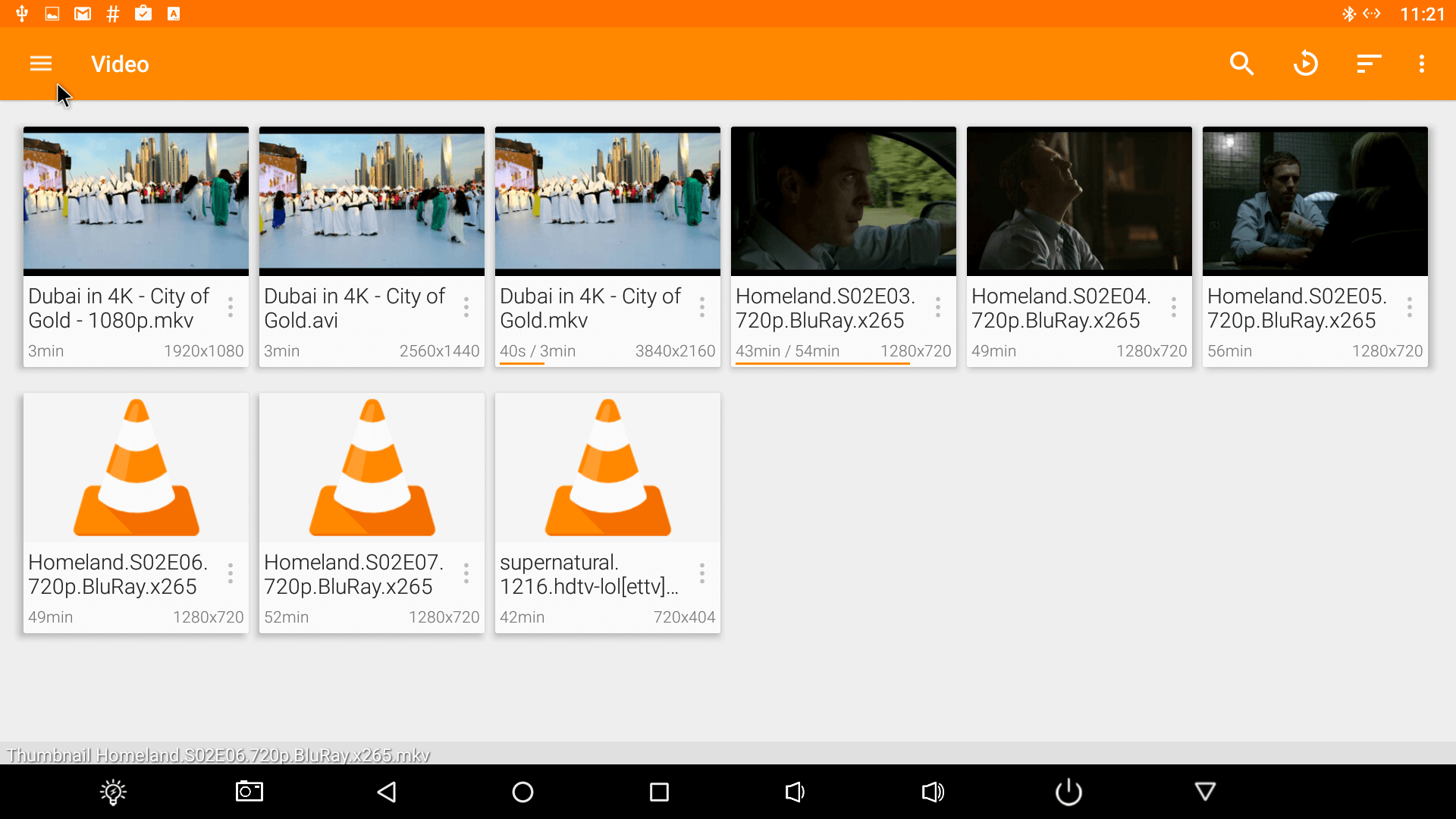Tap the Android back button

[387, 792]
